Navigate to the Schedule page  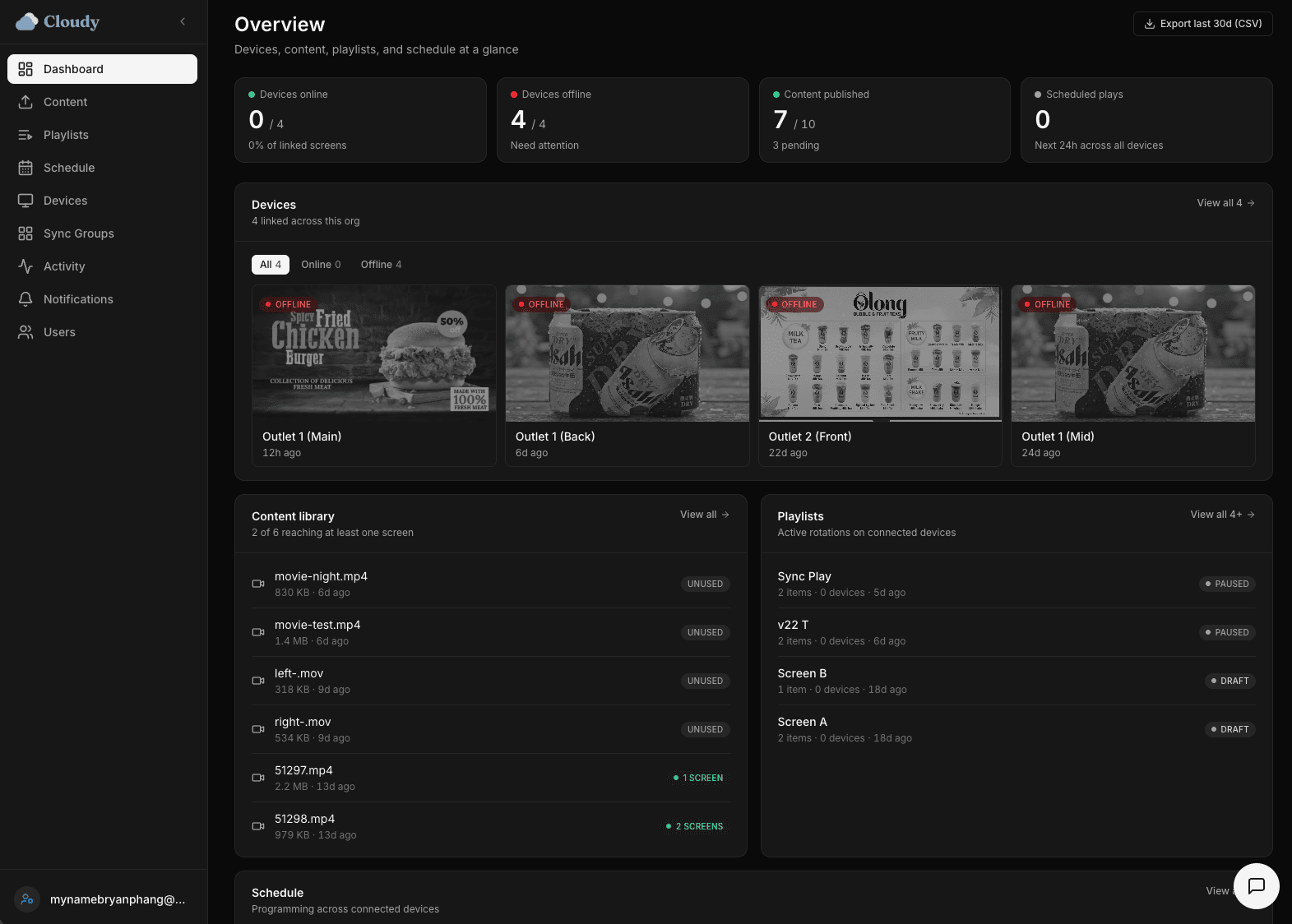pyautogui.click(x=102, y=168)
